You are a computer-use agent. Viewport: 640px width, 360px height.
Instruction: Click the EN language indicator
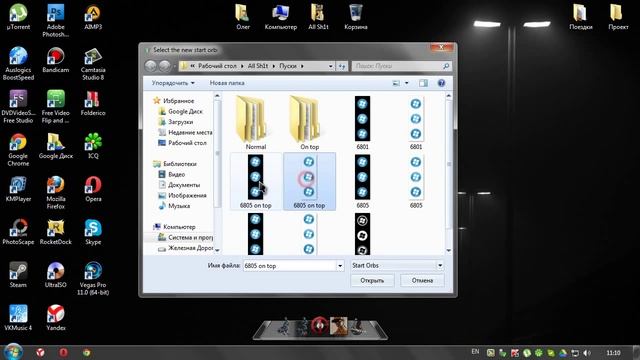475,351
